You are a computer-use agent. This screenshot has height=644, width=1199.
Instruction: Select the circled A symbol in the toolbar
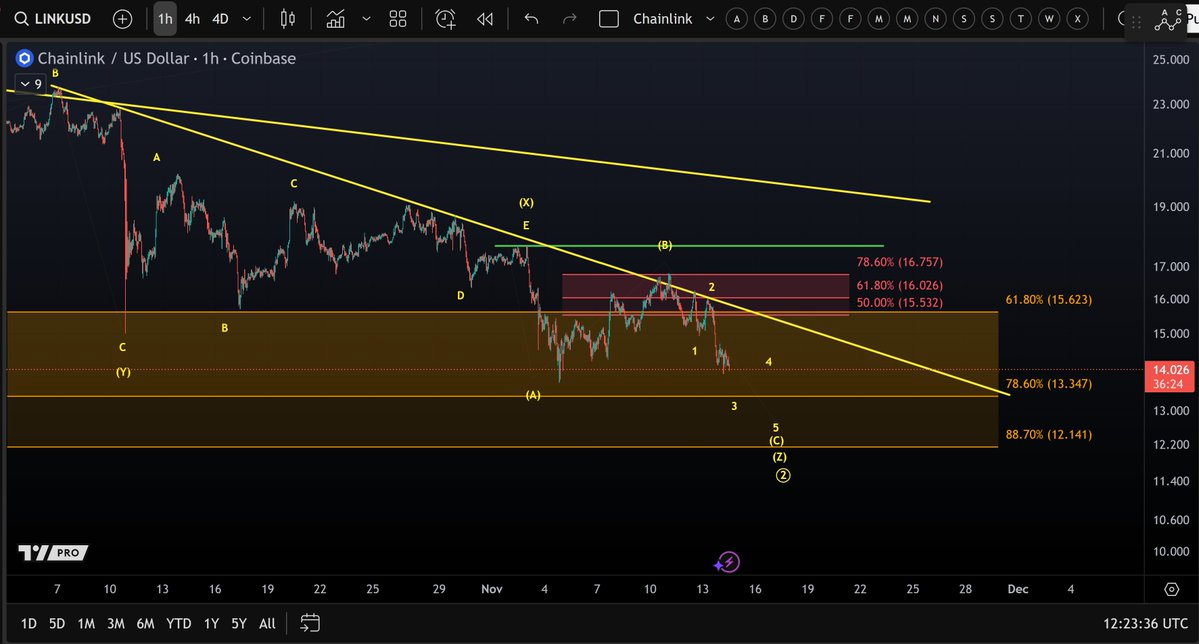coord(736,18)
